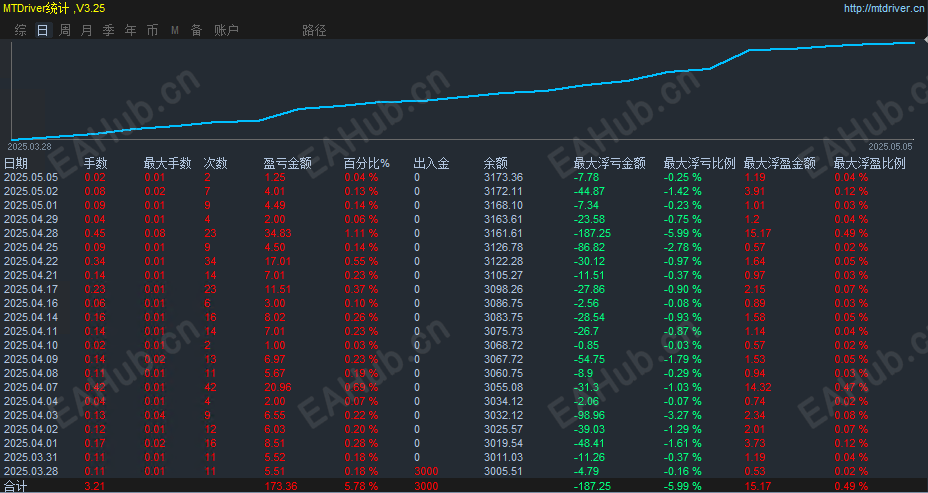
Task: Click percentage value 1.11 %
Action: click(361, 233)
